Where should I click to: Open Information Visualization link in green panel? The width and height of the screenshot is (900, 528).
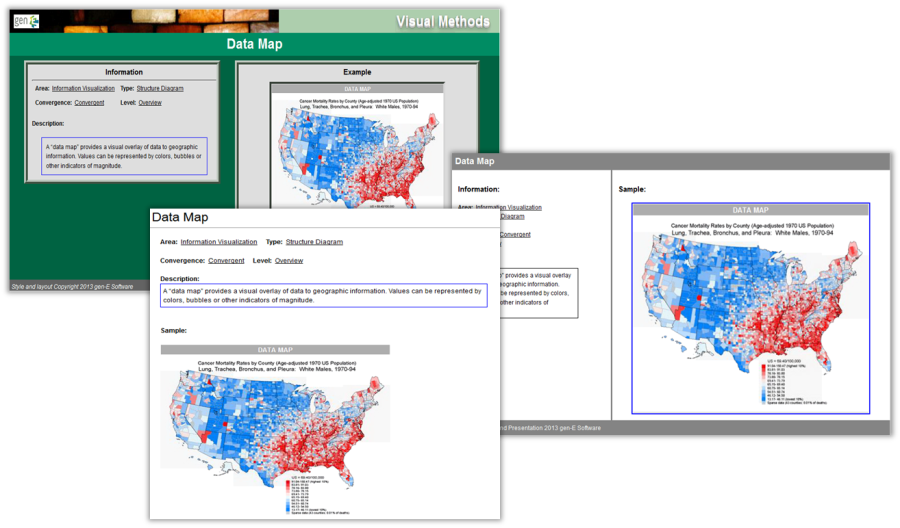click(83, 88)
